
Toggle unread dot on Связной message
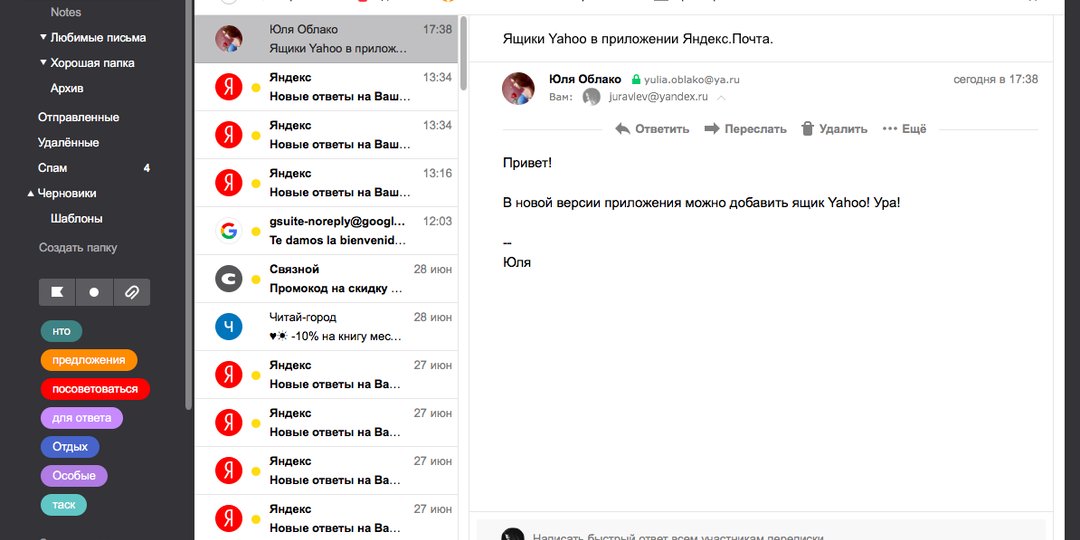255,280
